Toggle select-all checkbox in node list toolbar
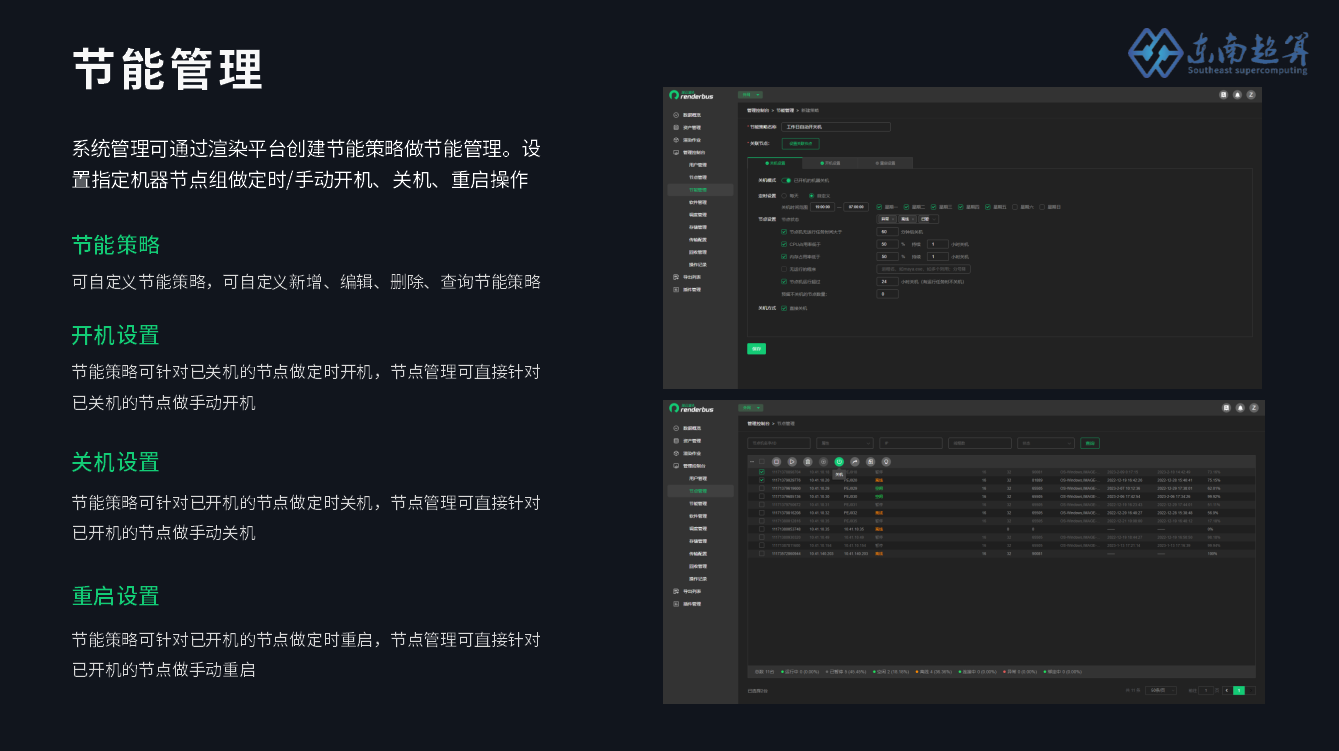Viewport: 1339px width, 751px height. 762,461
